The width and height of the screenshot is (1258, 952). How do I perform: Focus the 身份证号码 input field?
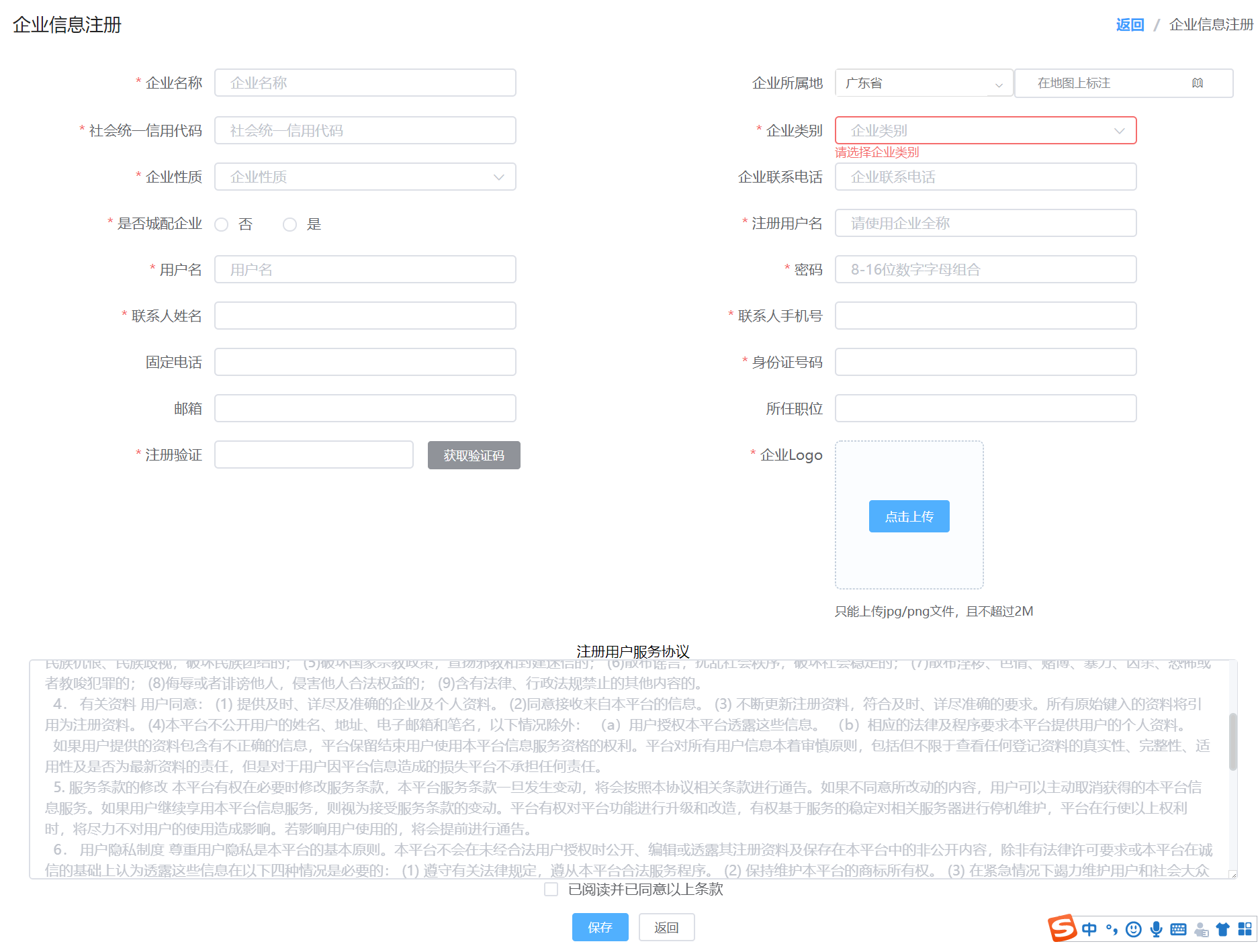986,362
